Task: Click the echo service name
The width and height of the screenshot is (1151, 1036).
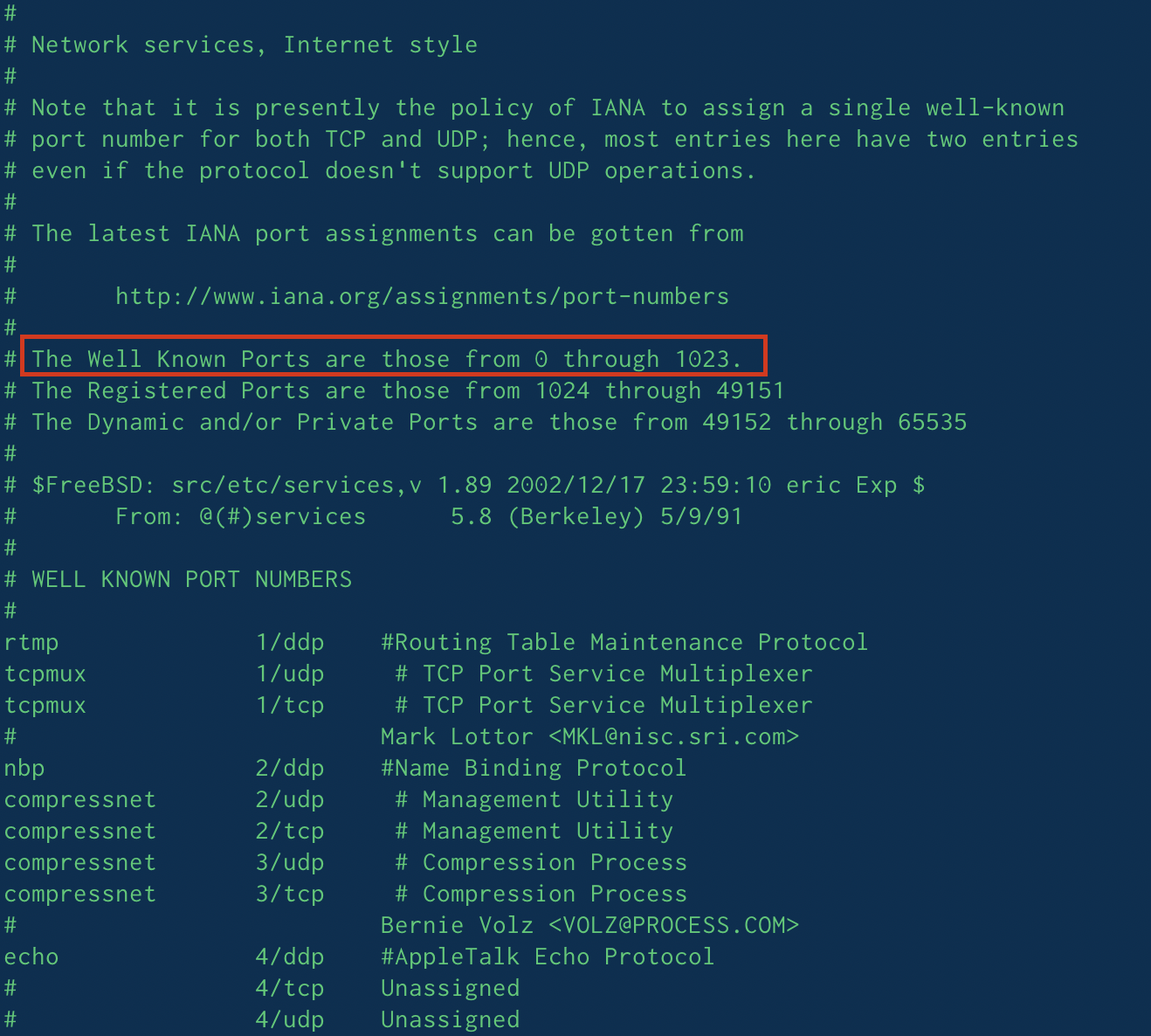Action: tap(31, 957)
